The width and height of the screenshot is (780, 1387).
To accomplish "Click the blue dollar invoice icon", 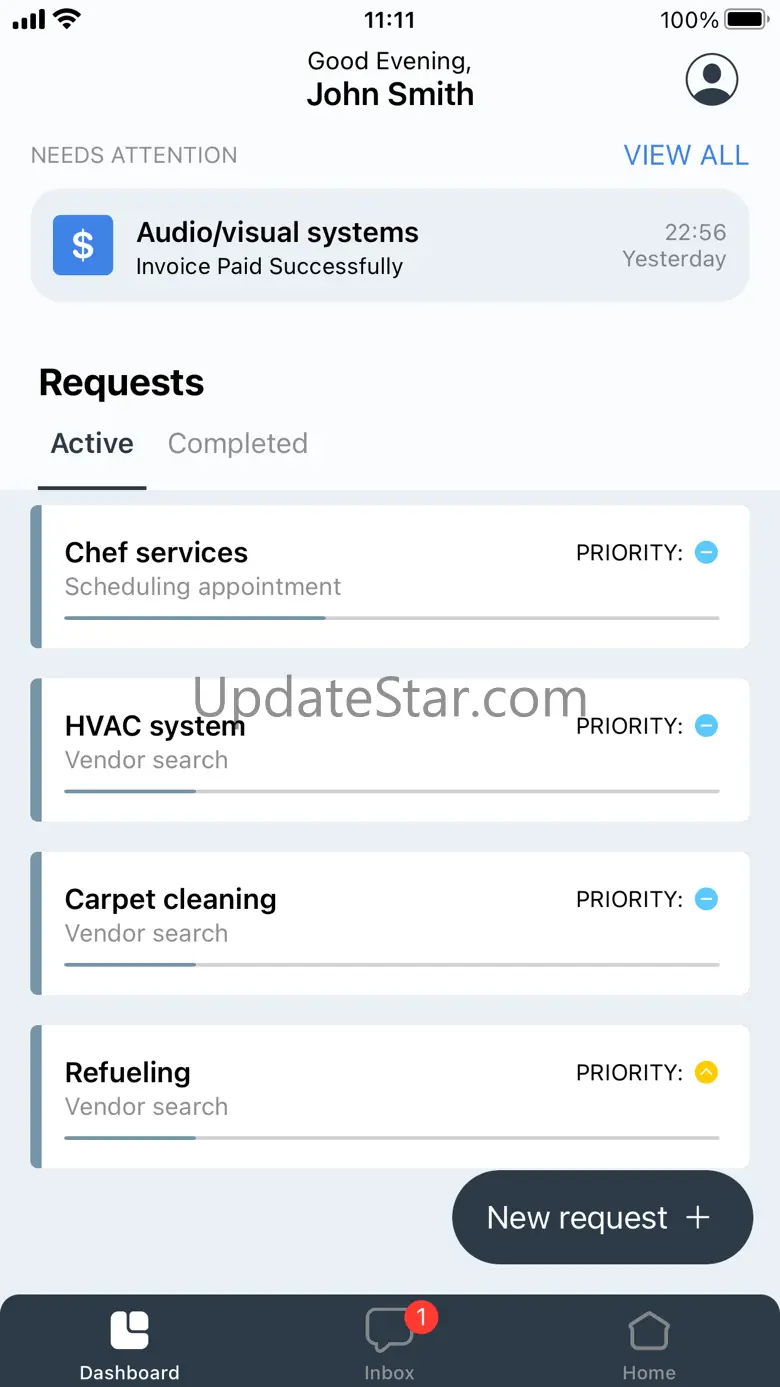I will pyautogui.click(x=83, y=245).
